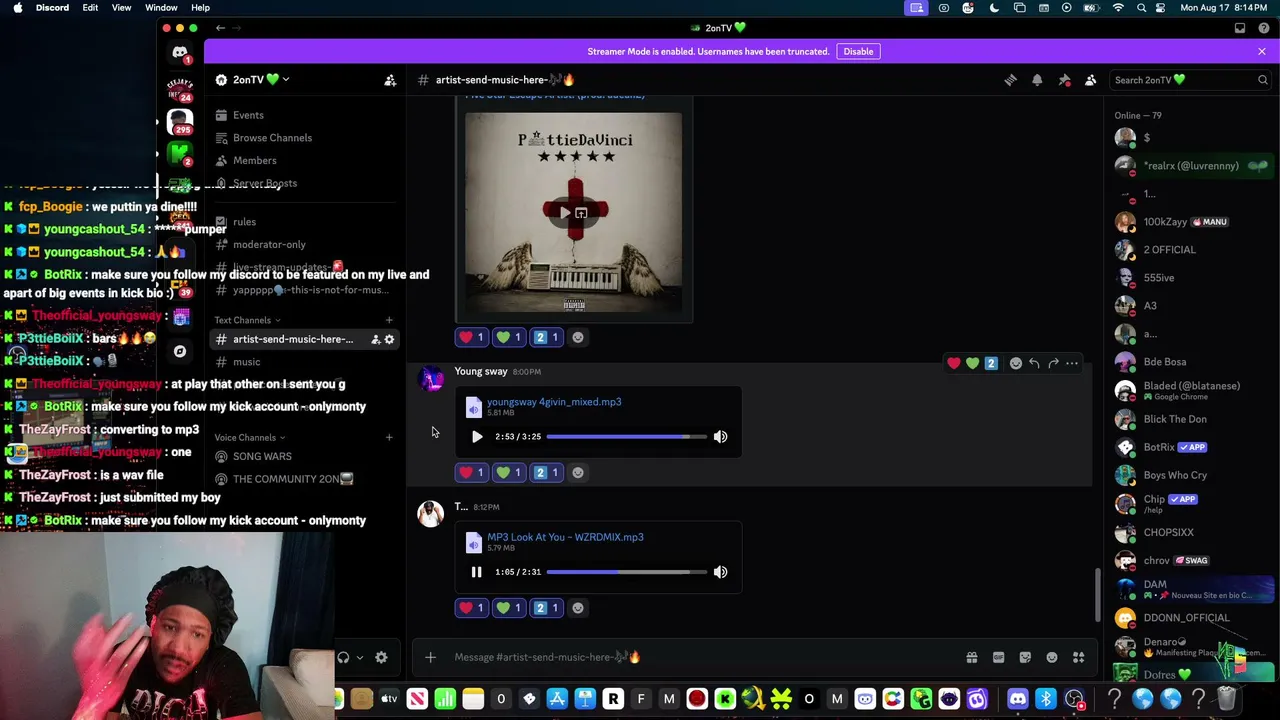The width and height of the screenshot is (1280, 720).
Task: Open Browse Channels
Action: (x=272, y=138)
